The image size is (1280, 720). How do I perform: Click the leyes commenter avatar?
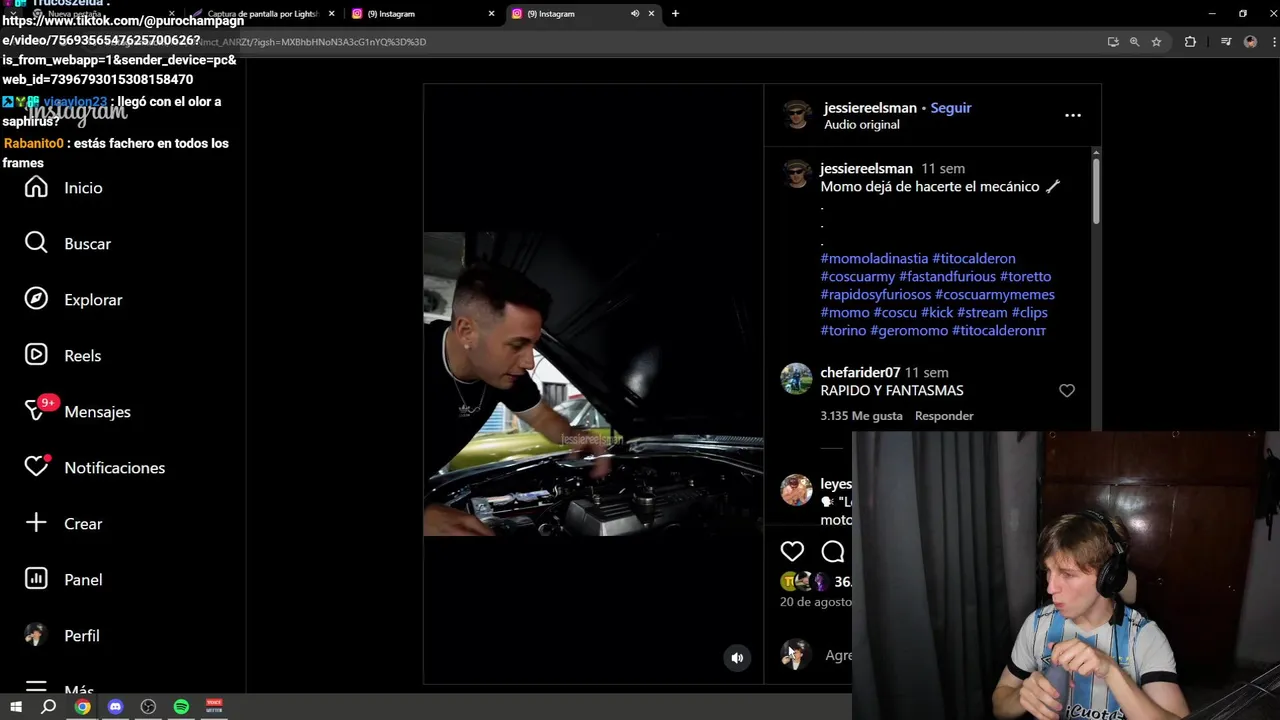pos(797,490)
